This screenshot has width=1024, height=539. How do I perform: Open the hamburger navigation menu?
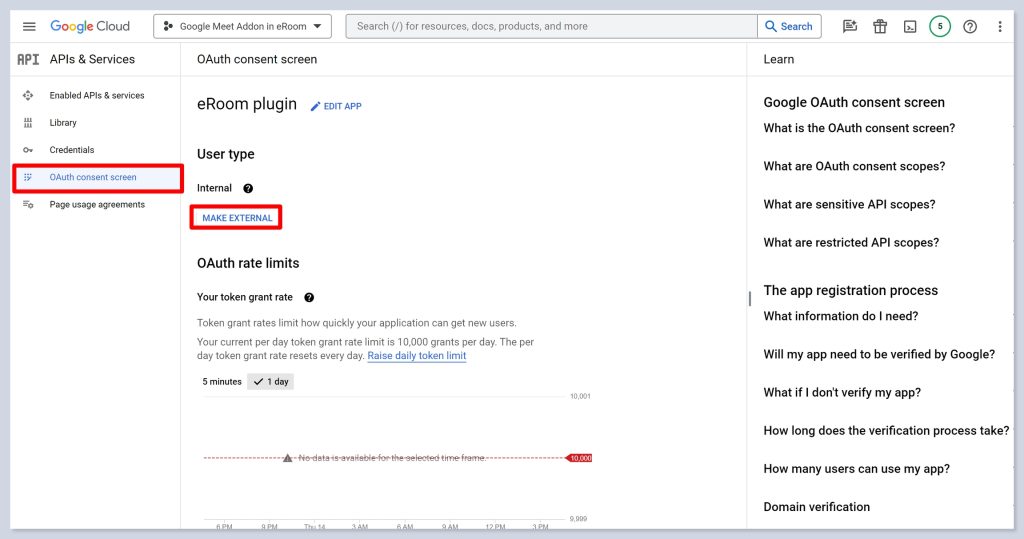29,26
